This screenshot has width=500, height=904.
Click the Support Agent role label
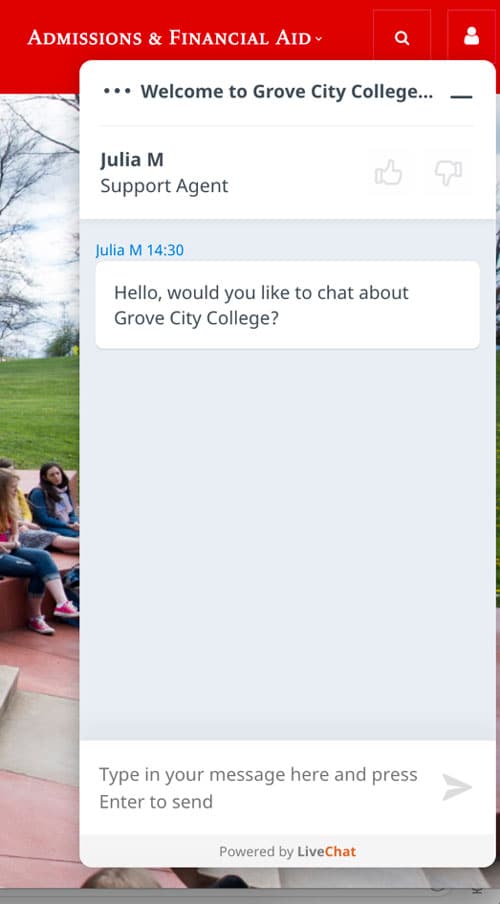164,186
